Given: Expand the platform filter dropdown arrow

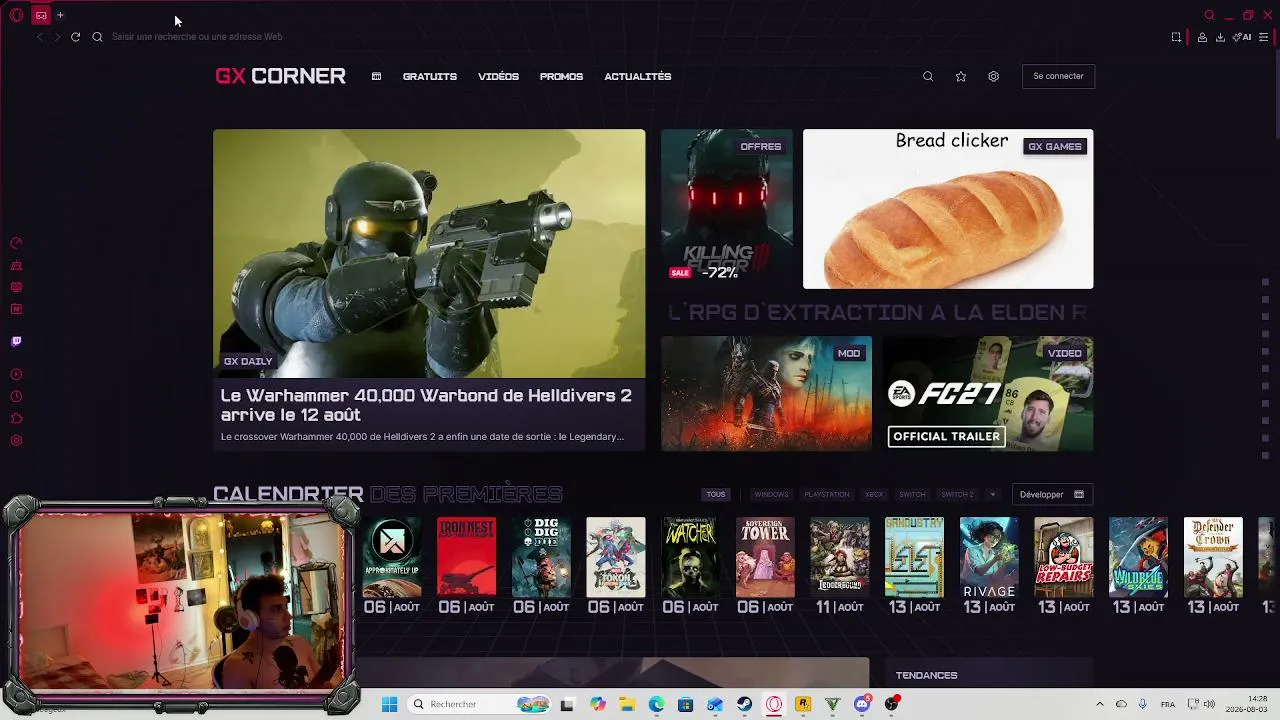Looking at the screenshot, I should tap(992, 494).
